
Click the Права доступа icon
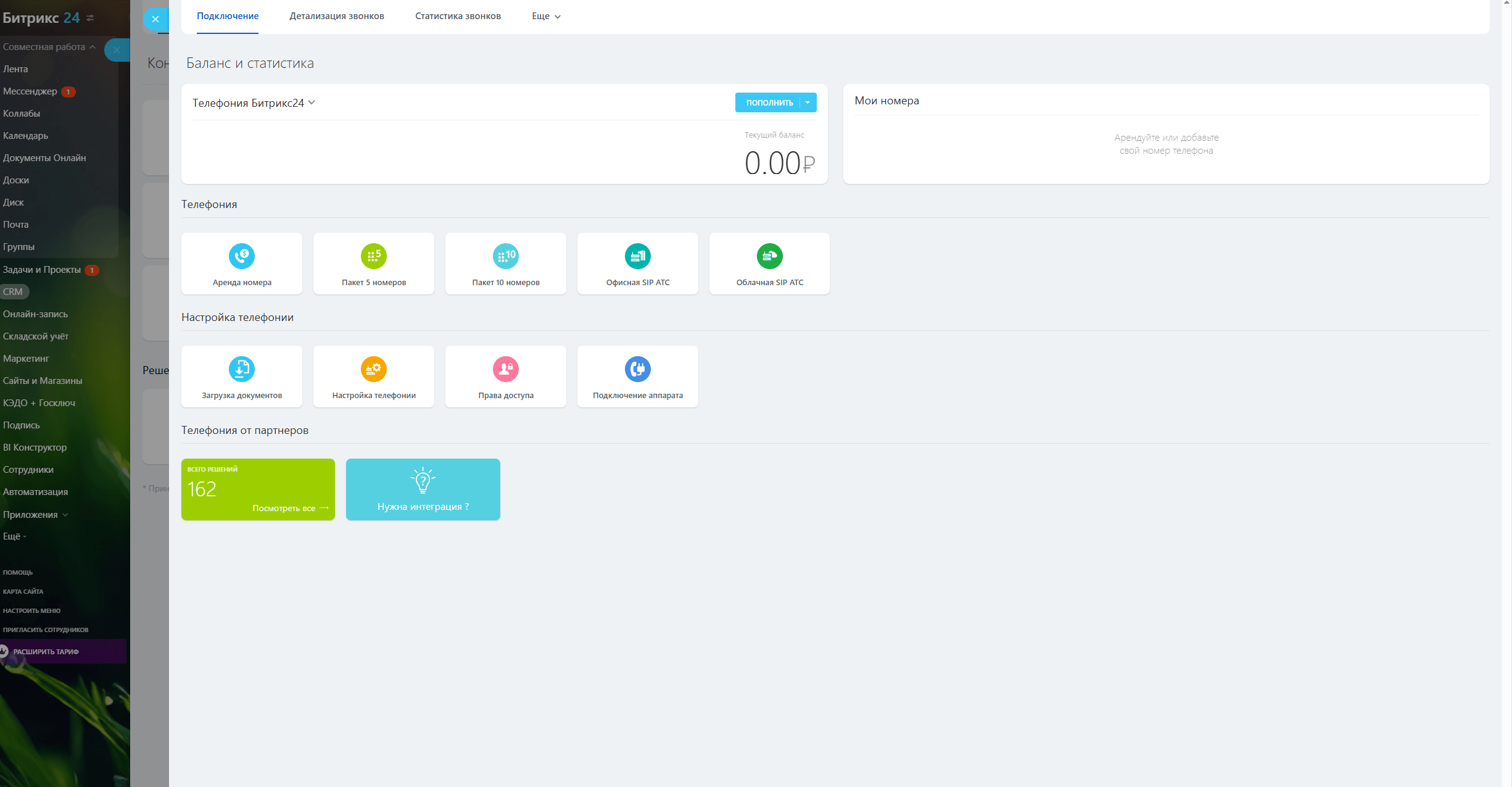click(x=506, y=369)
